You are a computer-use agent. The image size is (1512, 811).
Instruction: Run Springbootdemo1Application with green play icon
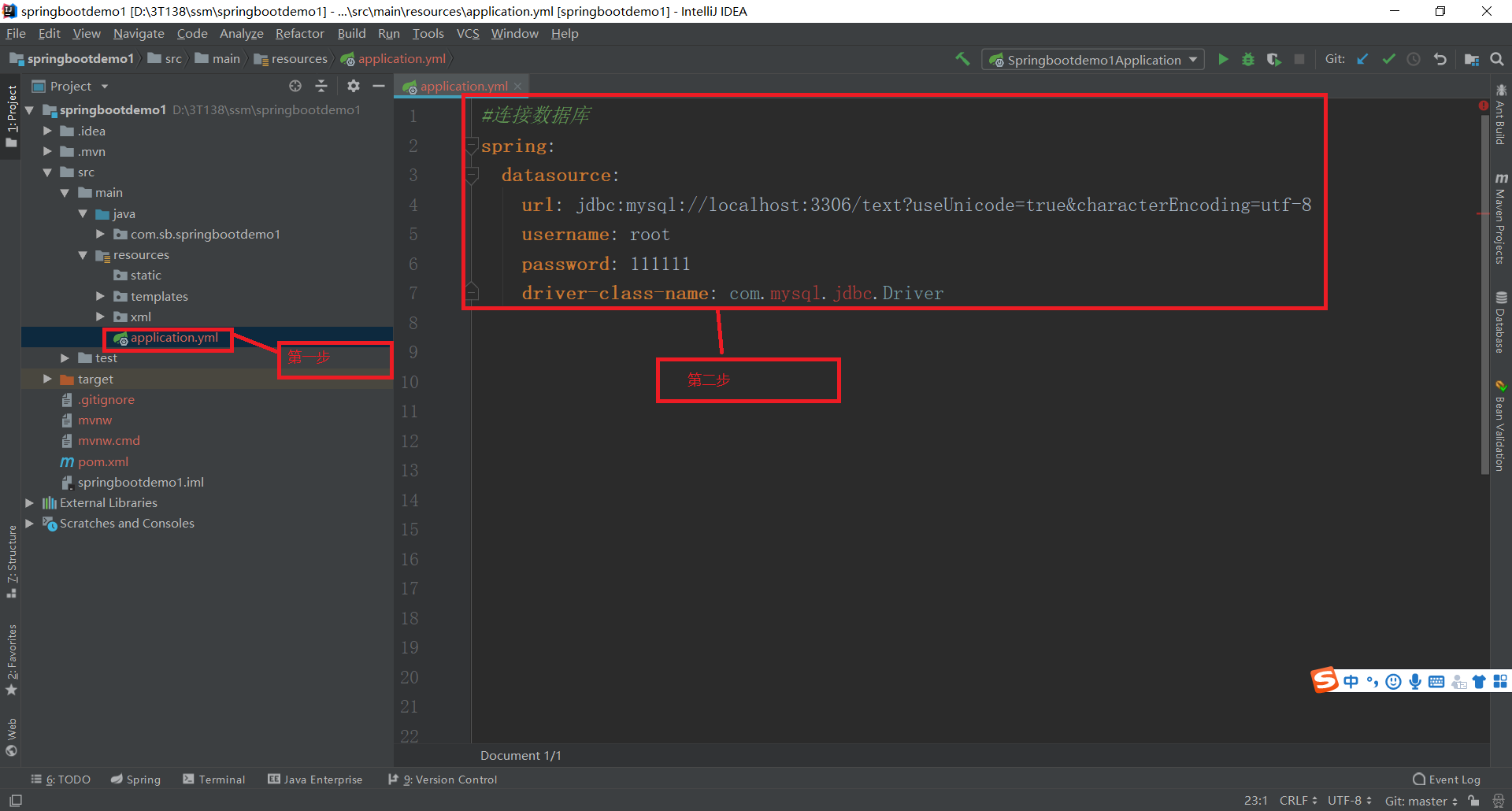[1223, 59]
